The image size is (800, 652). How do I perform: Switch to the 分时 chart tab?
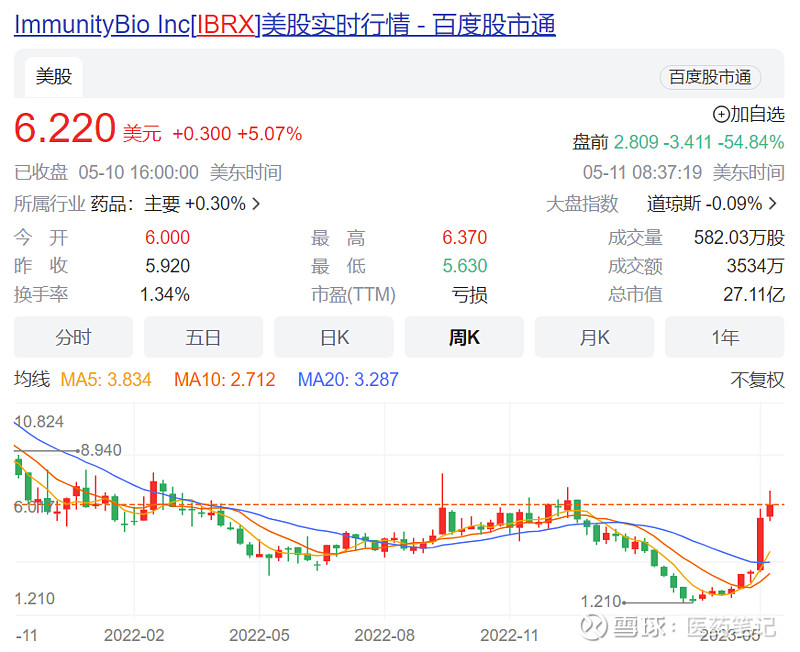click(x=73, y=337)
